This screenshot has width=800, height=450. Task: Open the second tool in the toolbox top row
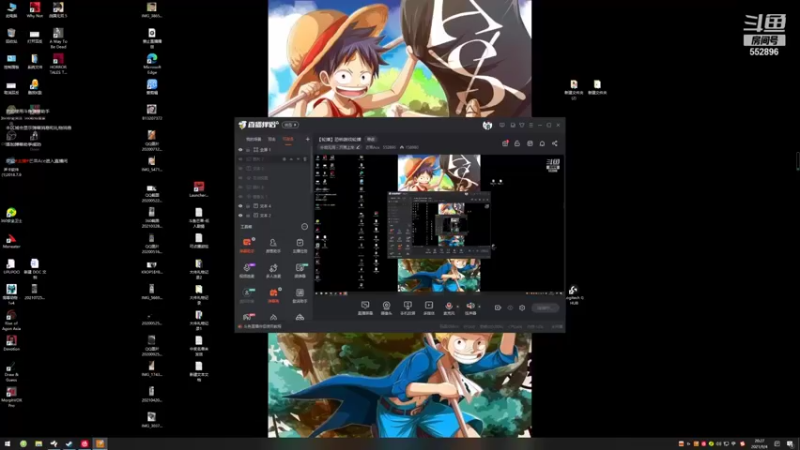pyautogui.click(x=273, y=245)
